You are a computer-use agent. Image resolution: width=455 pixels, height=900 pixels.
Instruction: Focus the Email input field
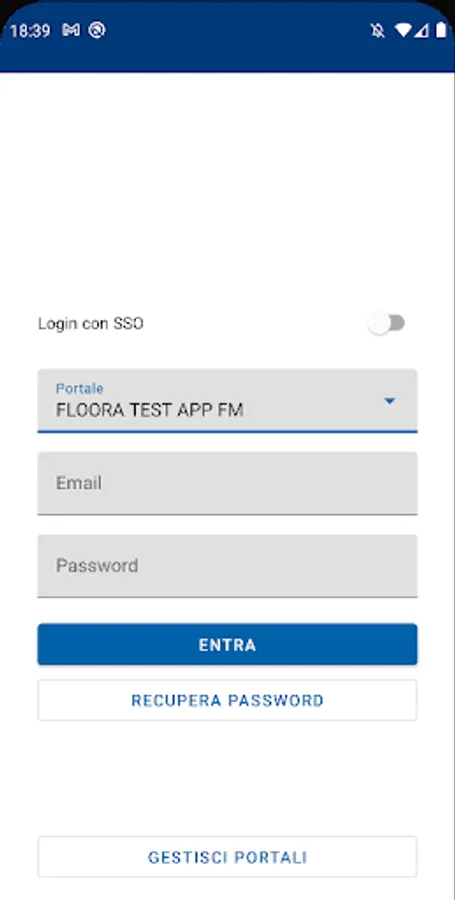(x=227, y=483)
